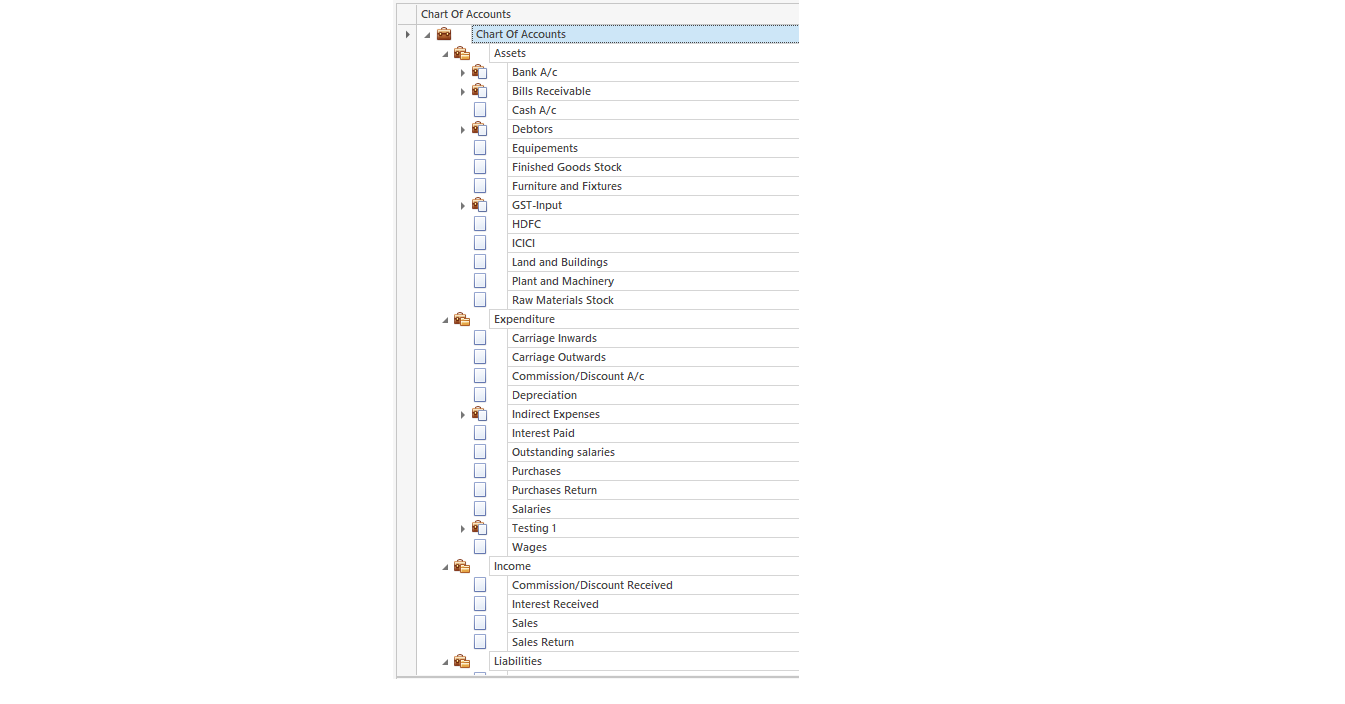
Task: Click the Assets group folder icon
Action: [x=462, y=53]
